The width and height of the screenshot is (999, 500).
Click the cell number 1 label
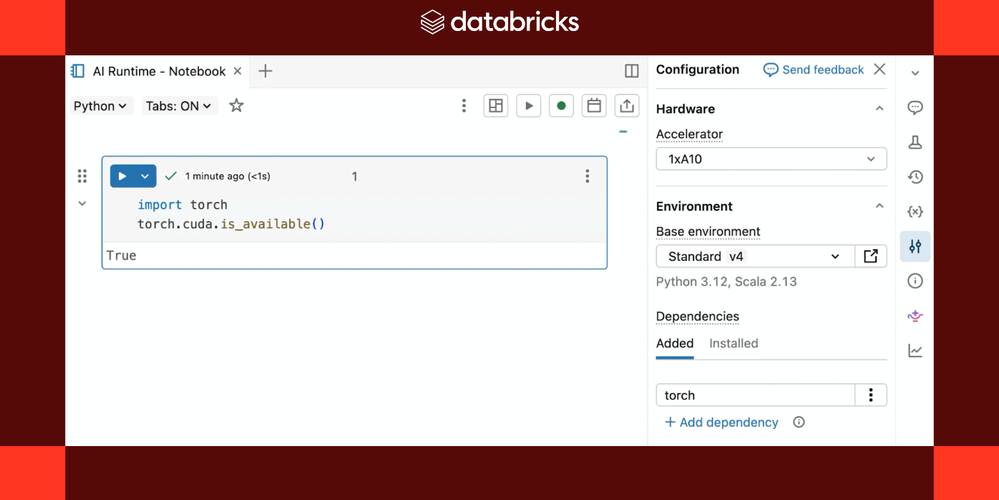(354, 176)
